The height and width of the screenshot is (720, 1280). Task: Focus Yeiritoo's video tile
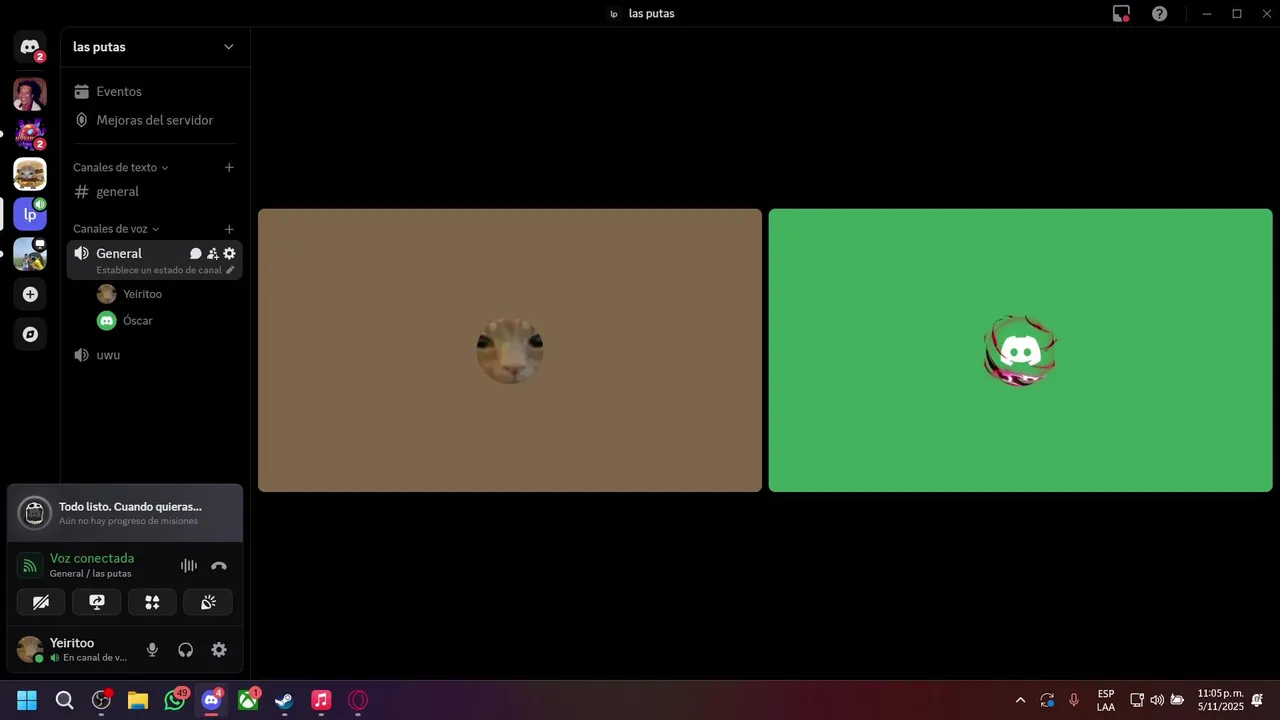point(510,350)
